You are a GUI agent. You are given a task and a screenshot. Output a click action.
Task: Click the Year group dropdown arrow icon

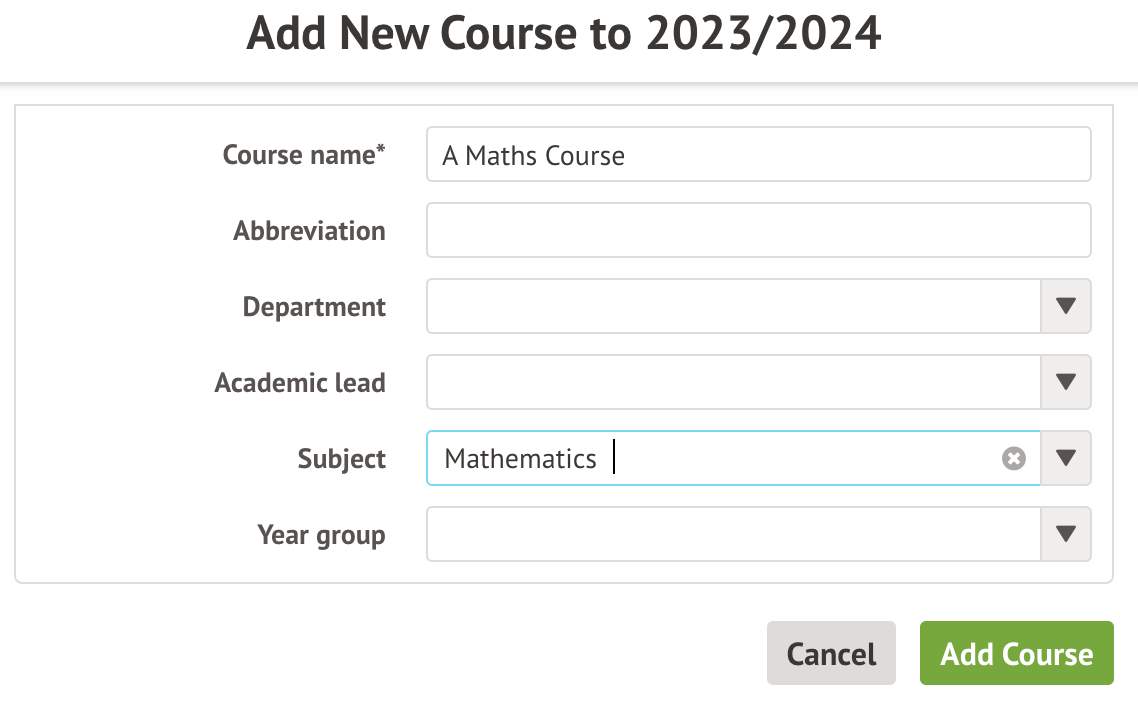[x=1066, y=534]
